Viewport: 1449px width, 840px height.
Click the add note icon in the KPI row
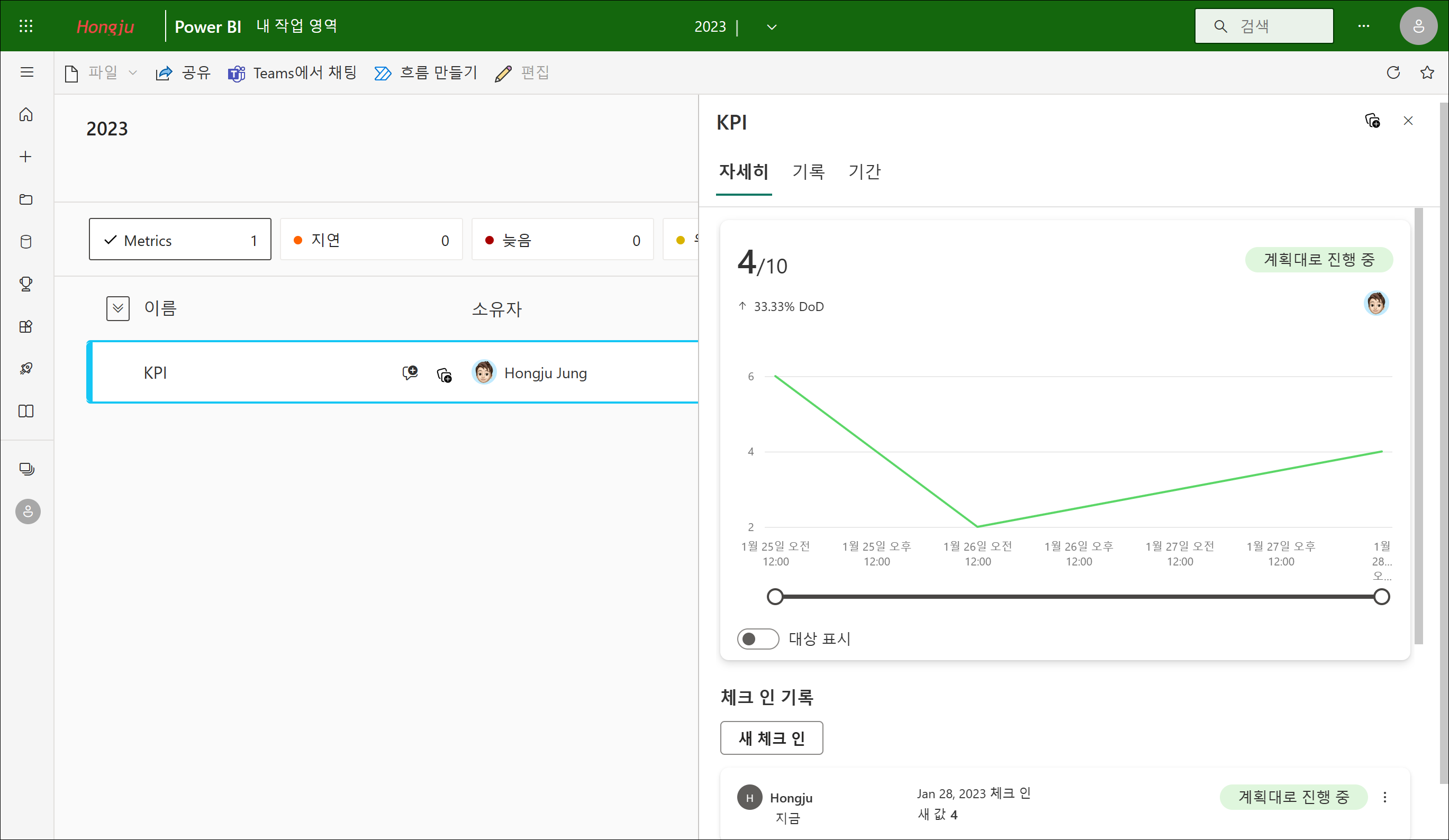(x=410, y=373)
